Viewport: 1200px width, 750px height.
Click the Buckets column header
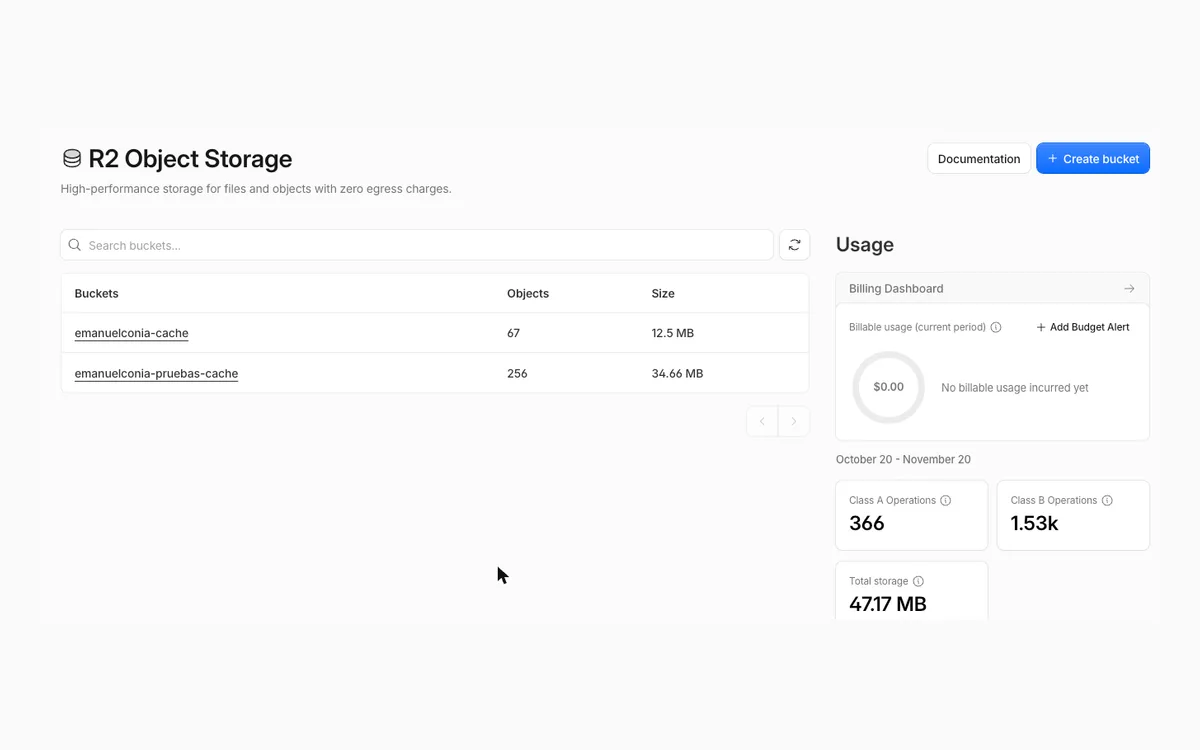pos(97,294)
